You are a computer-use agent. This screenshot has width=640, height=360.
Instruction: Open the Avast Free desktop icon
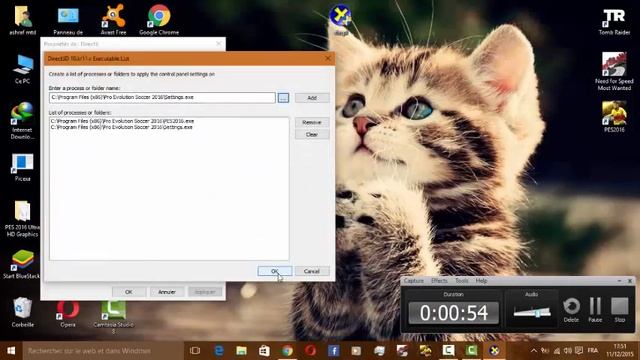[113, 19]
